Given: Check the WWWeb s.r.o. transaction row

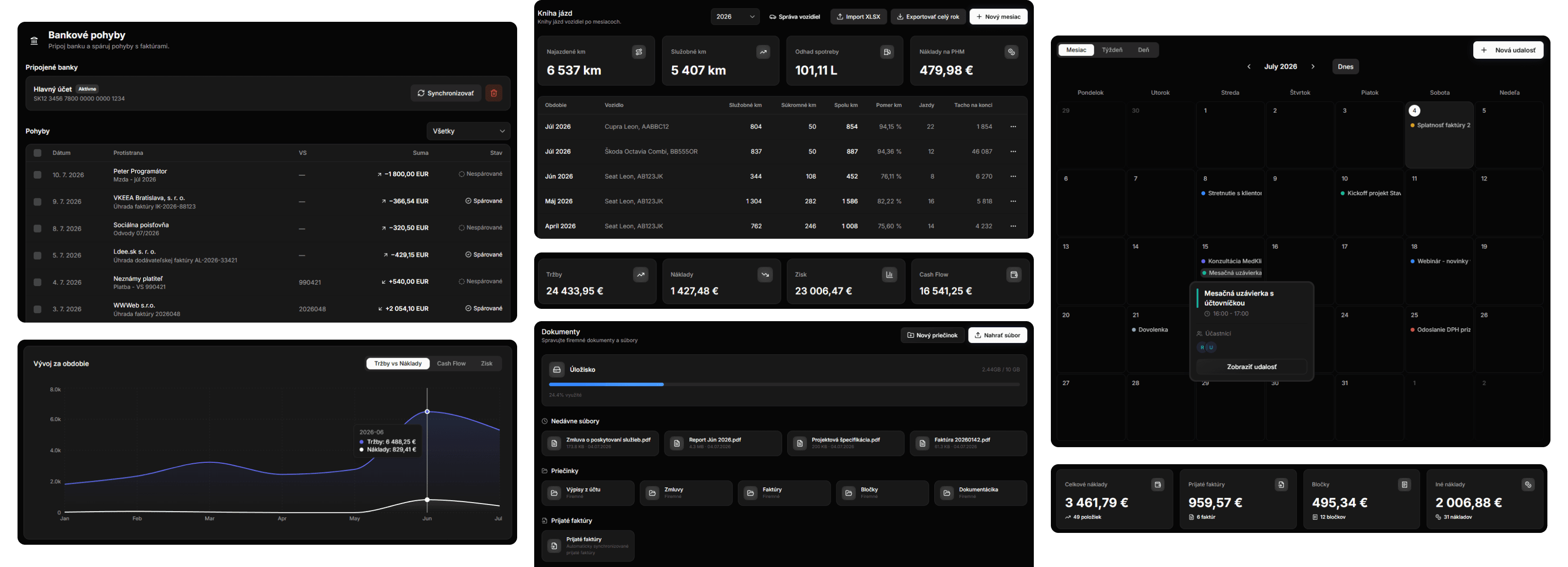Looking at the screenshot, I should click(x=37, y=309).
